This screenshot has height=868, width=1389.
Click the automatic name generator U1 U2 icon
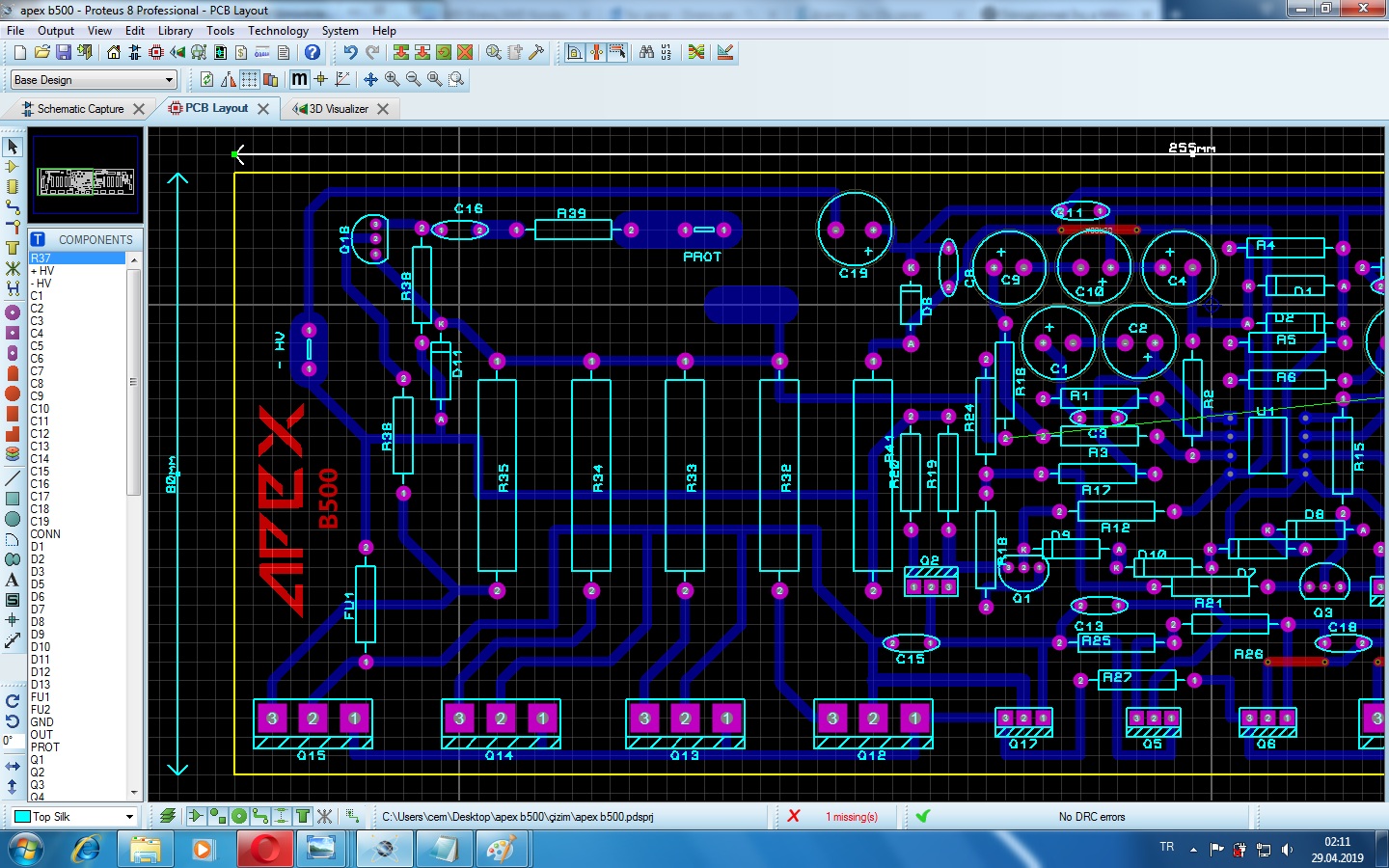click(x=667, y=52)
